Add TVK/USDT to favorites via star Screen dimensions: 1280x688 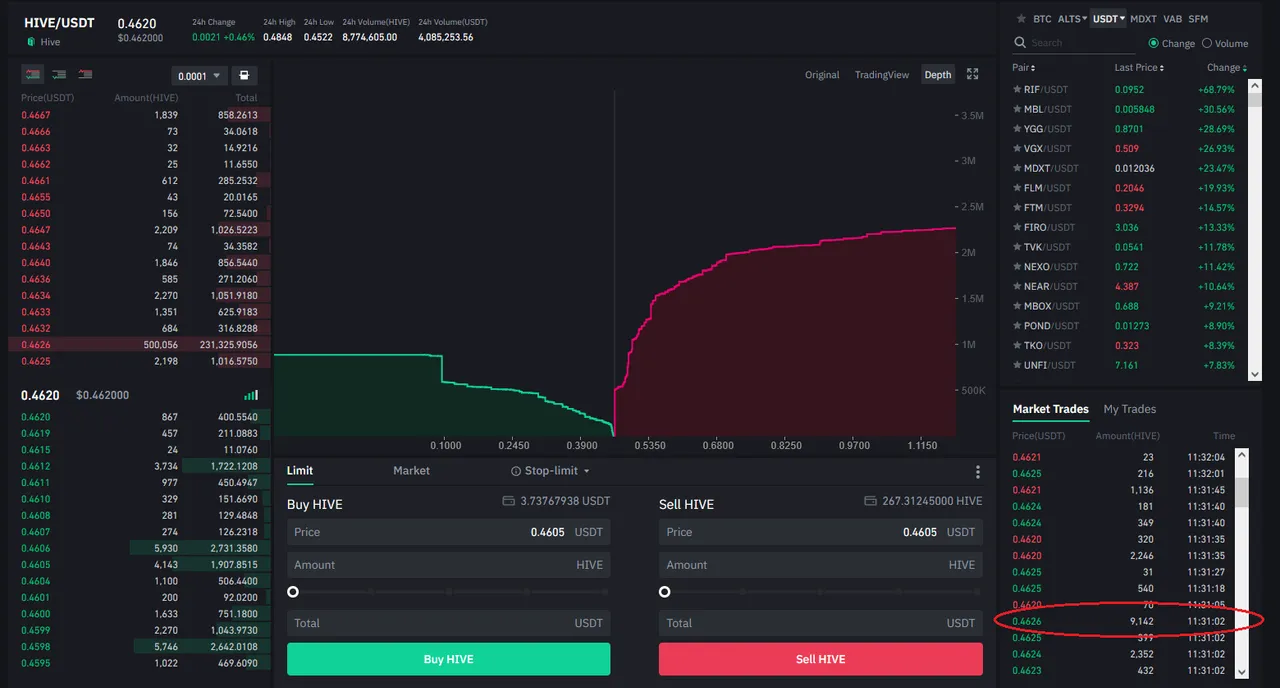(x=1018, y=247)
